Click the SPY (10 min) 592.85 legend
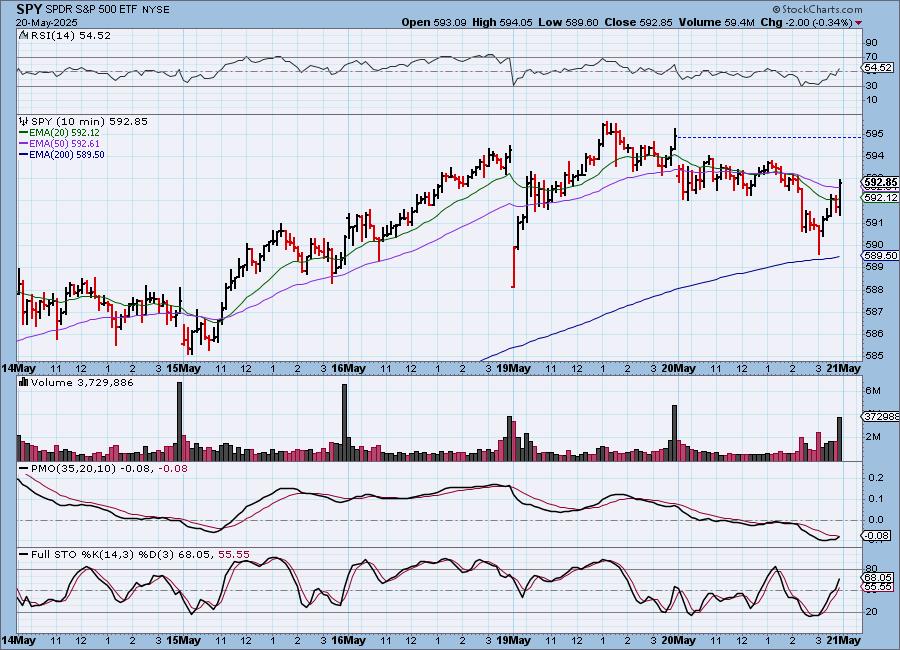 click(x=89, y=121)
